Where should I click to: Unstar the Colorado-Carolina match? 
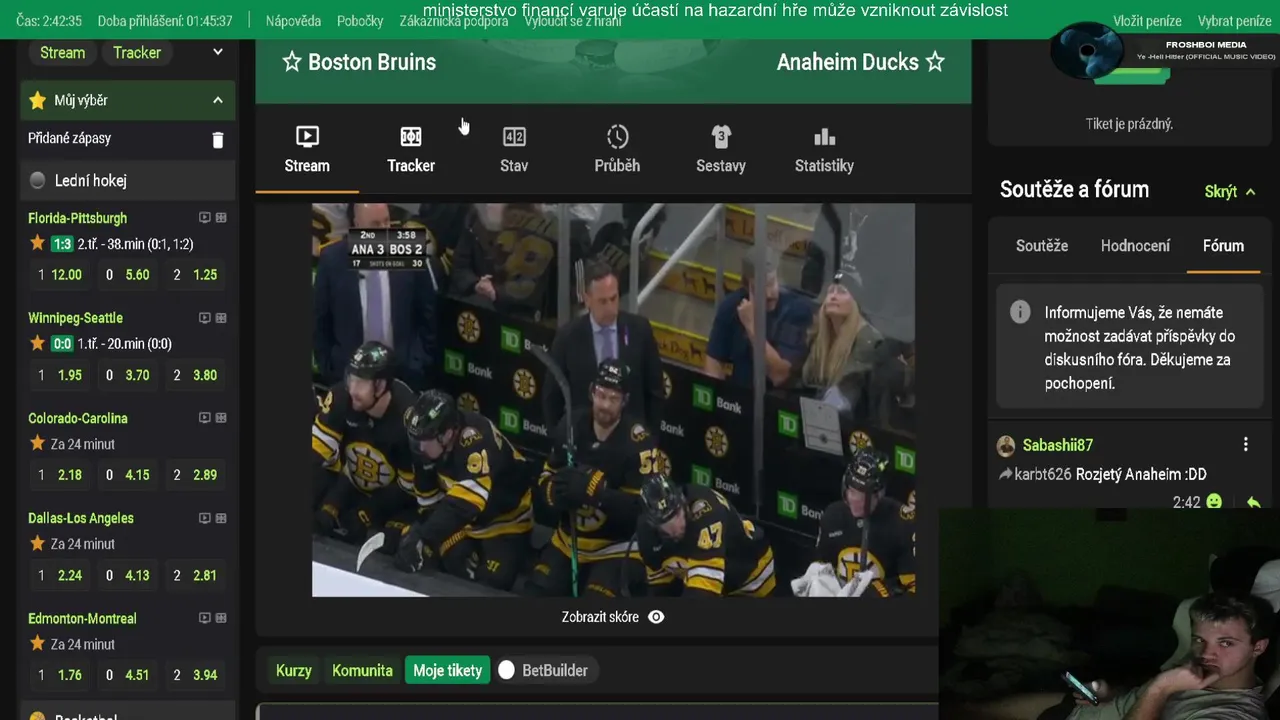(37, 443)
